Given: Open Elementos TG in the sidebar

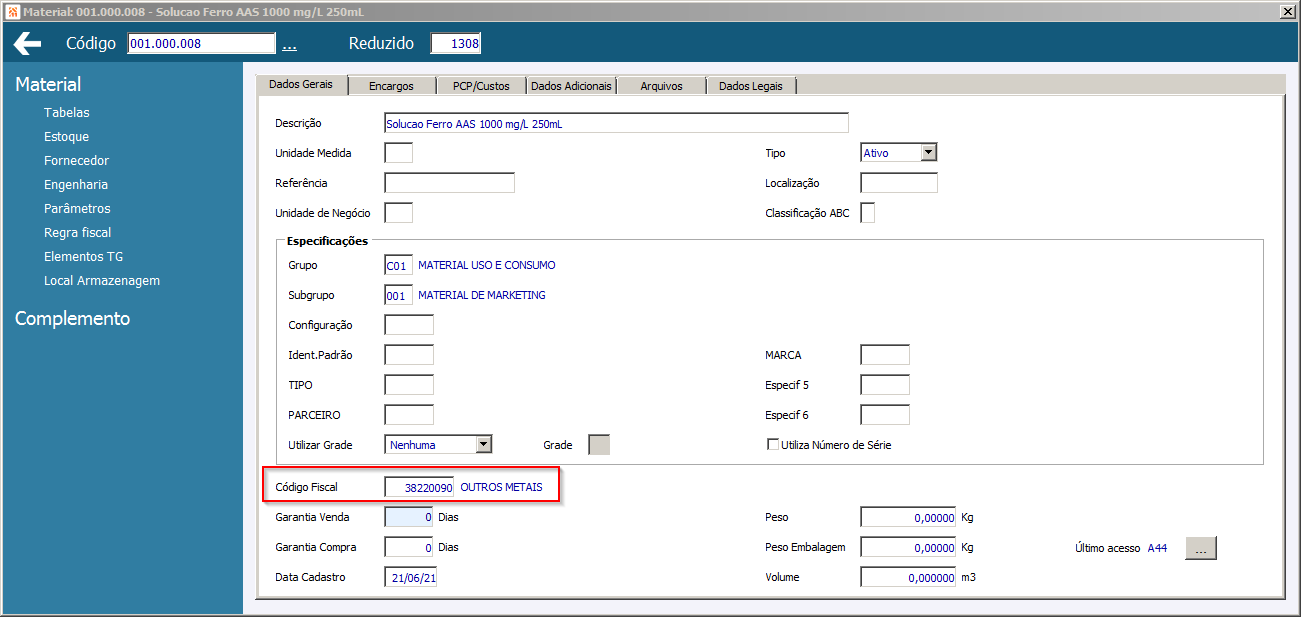Looking at the screenshot, I should (x=84, y=257).
